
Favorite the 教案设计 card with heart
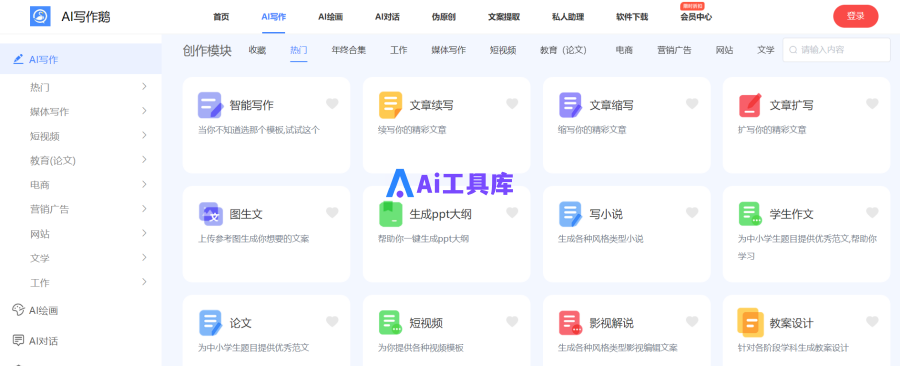click(872, 321)
